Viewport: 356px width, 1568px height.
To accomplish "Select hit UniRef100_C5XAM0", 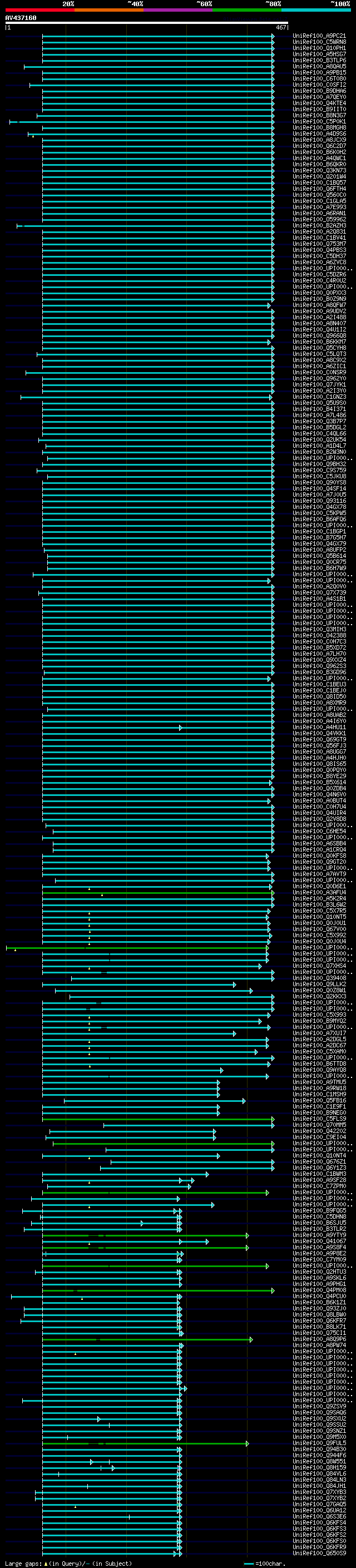I will coord(319,1052).
